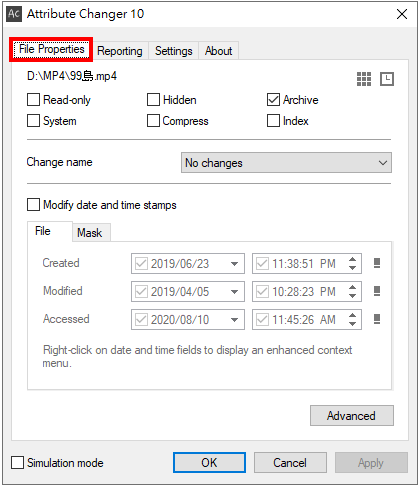Click the Advanced button
Screen dimensions: 418x488
(x=352, y=416)
